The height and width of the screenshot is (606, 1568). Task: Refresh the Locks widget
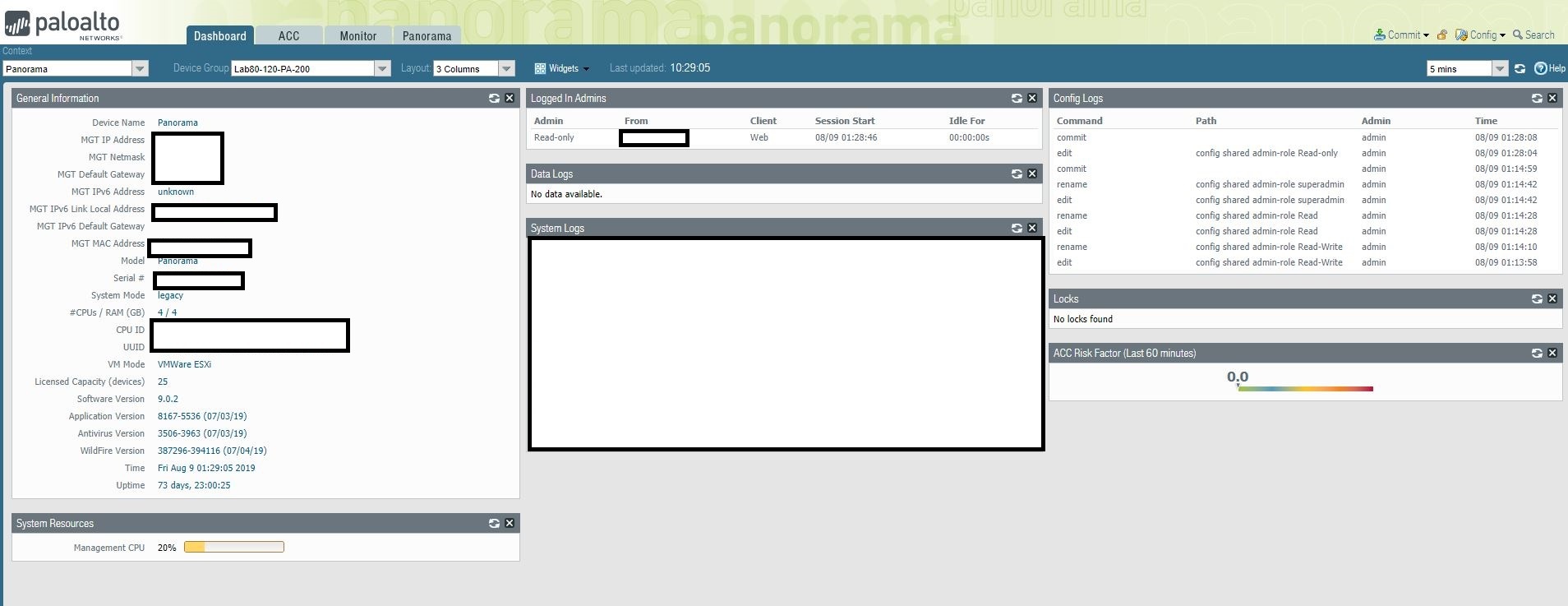coord(1537,298)
